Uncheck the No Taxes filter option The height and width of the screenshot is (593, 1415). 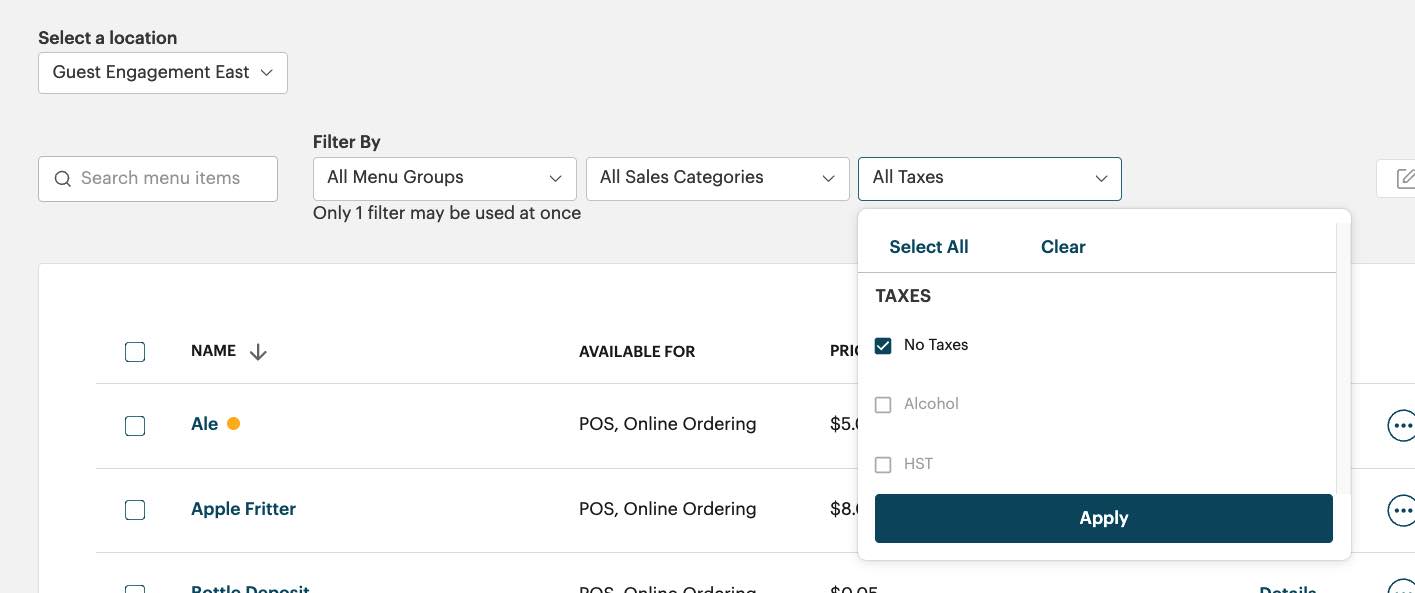coord(883,345)
